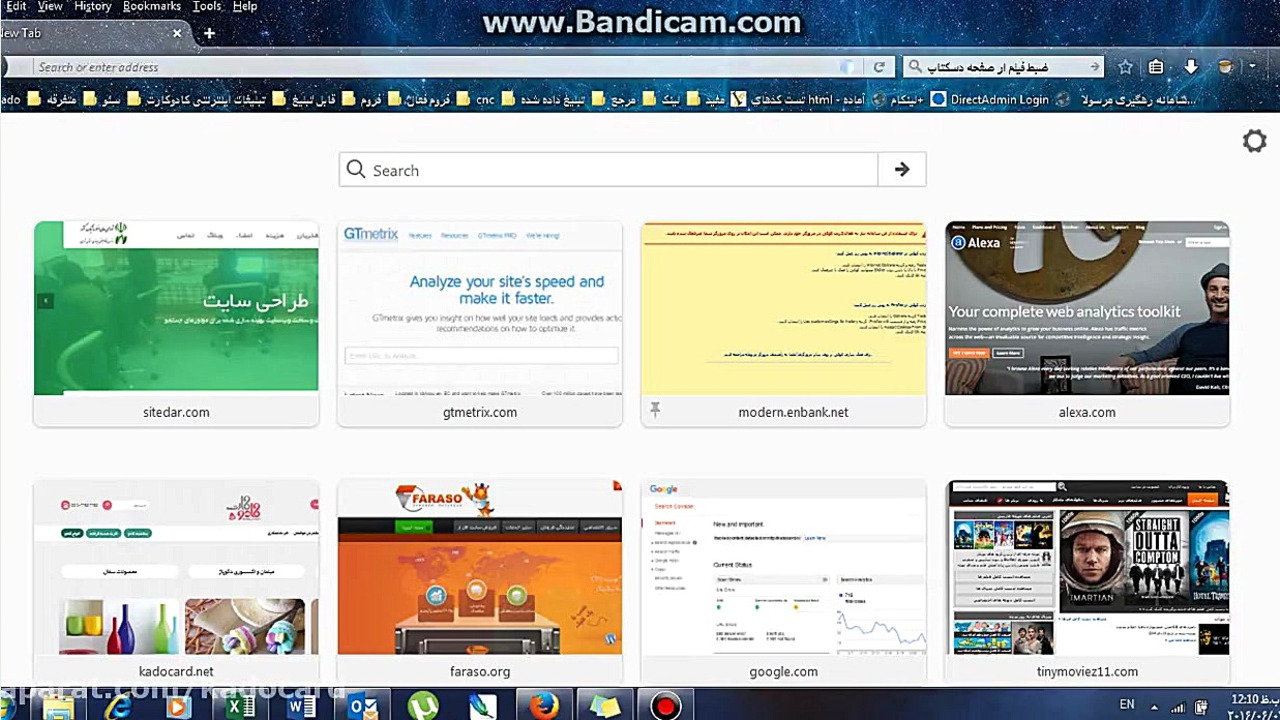Open the Downloads arrow panel
Screen dimensions: 1280x720
coord(1191,67)
